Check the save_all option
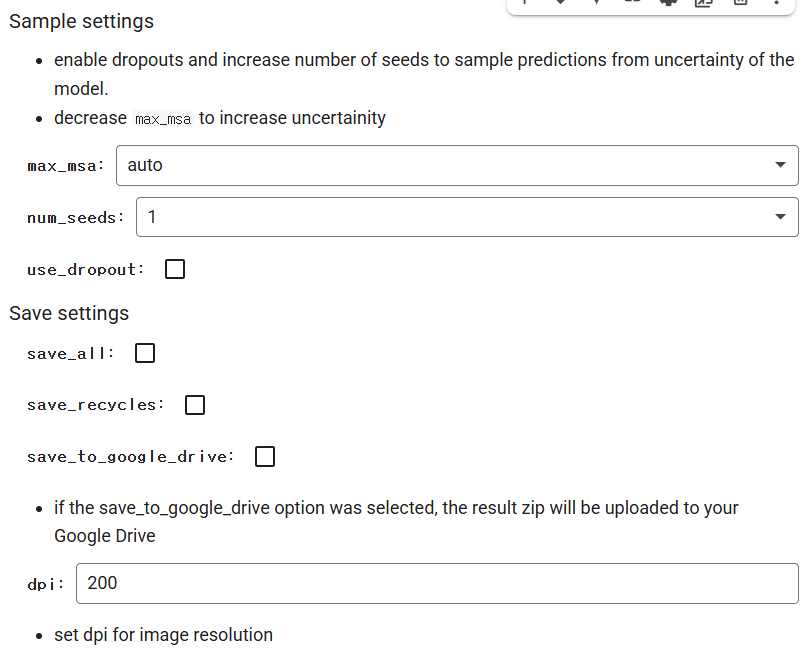This screenshot has height=660, width=805. (145, 353)
